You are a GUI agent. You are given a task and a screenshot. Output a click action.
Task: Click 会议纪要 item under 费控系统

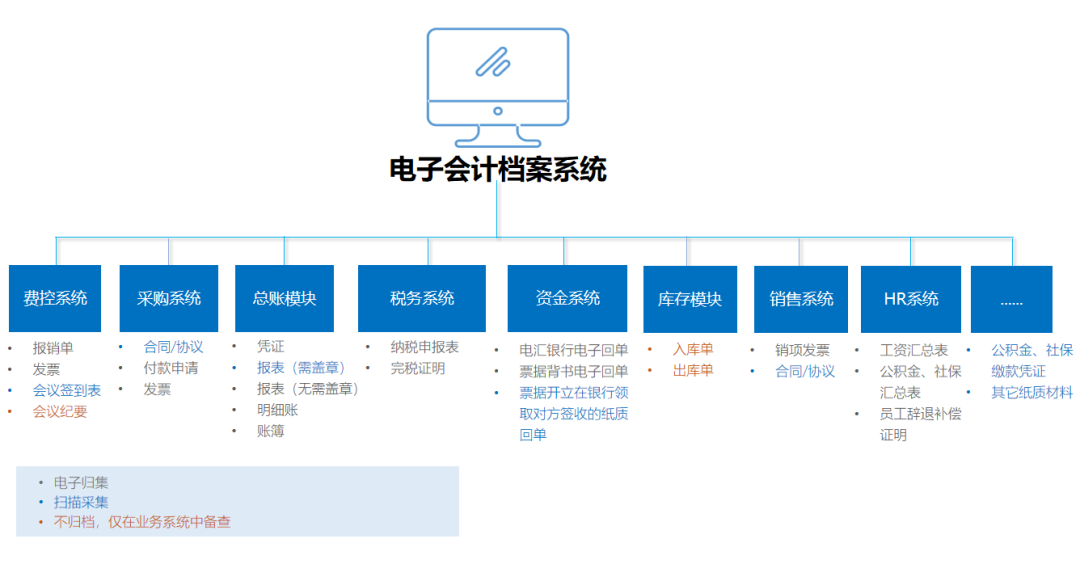[60, 411]
